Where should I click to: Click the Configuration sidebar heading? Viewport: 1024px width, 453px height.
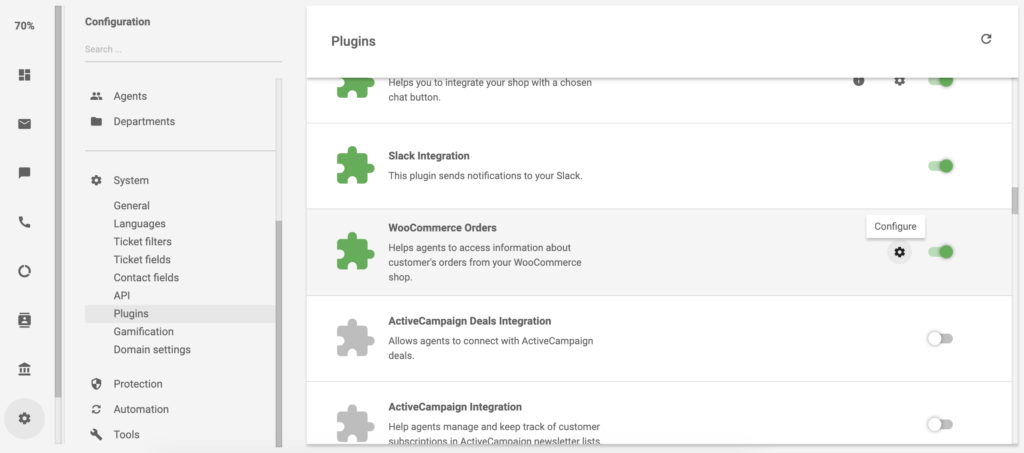[118, 22]
